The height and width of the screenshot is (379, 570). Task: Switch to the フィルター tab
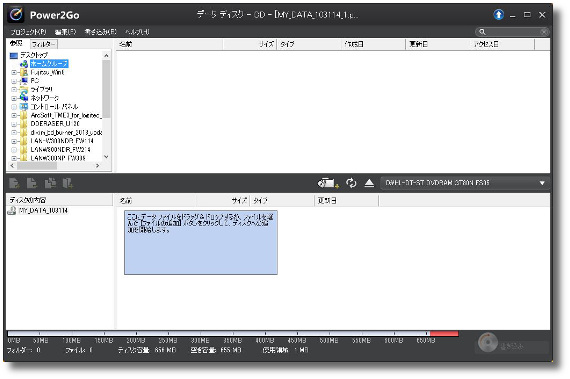[x=44, y=44]
